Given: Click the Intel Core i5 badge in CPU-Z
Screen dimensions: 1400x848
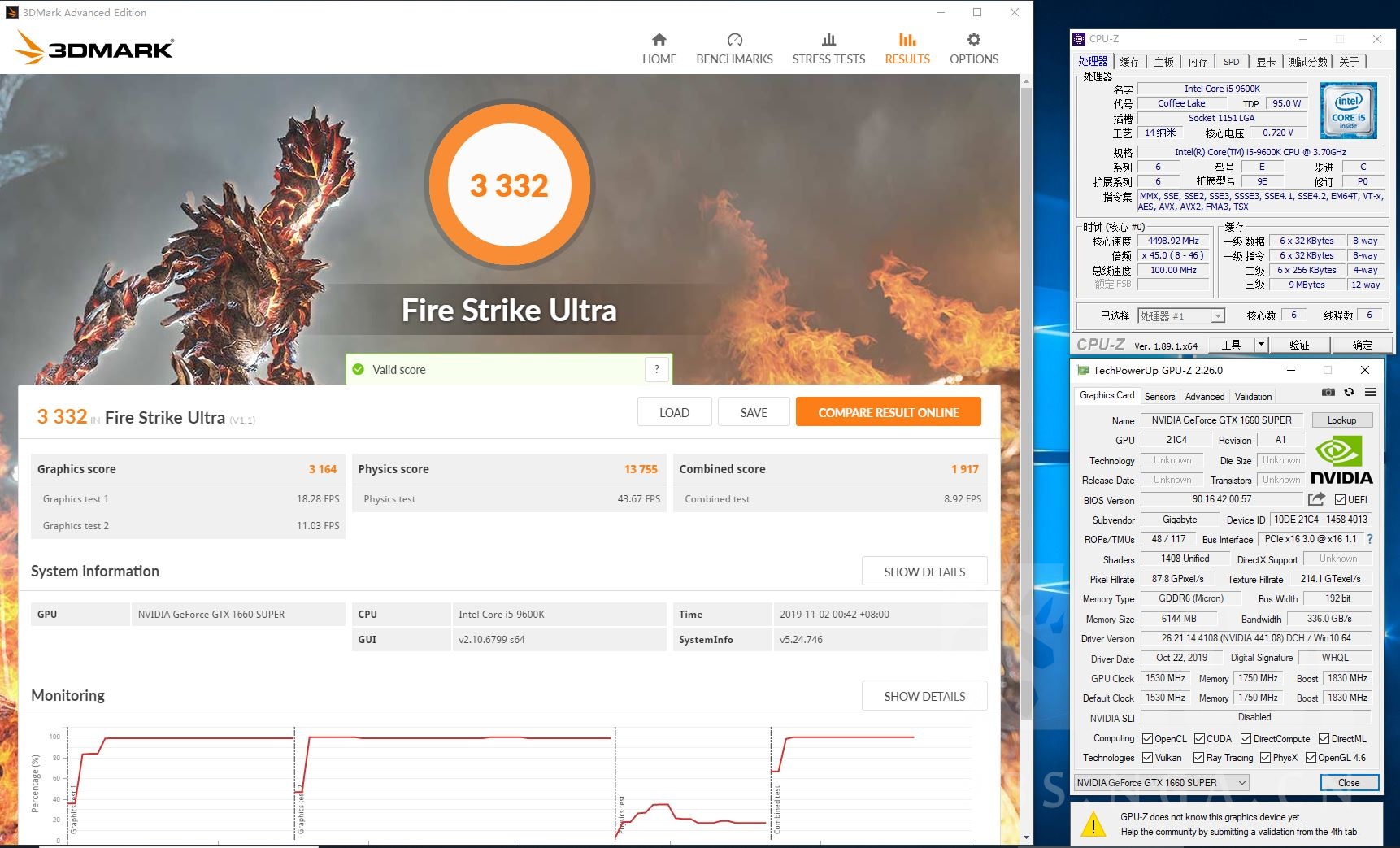Looking at the screenshot, I should [1348, 110].
